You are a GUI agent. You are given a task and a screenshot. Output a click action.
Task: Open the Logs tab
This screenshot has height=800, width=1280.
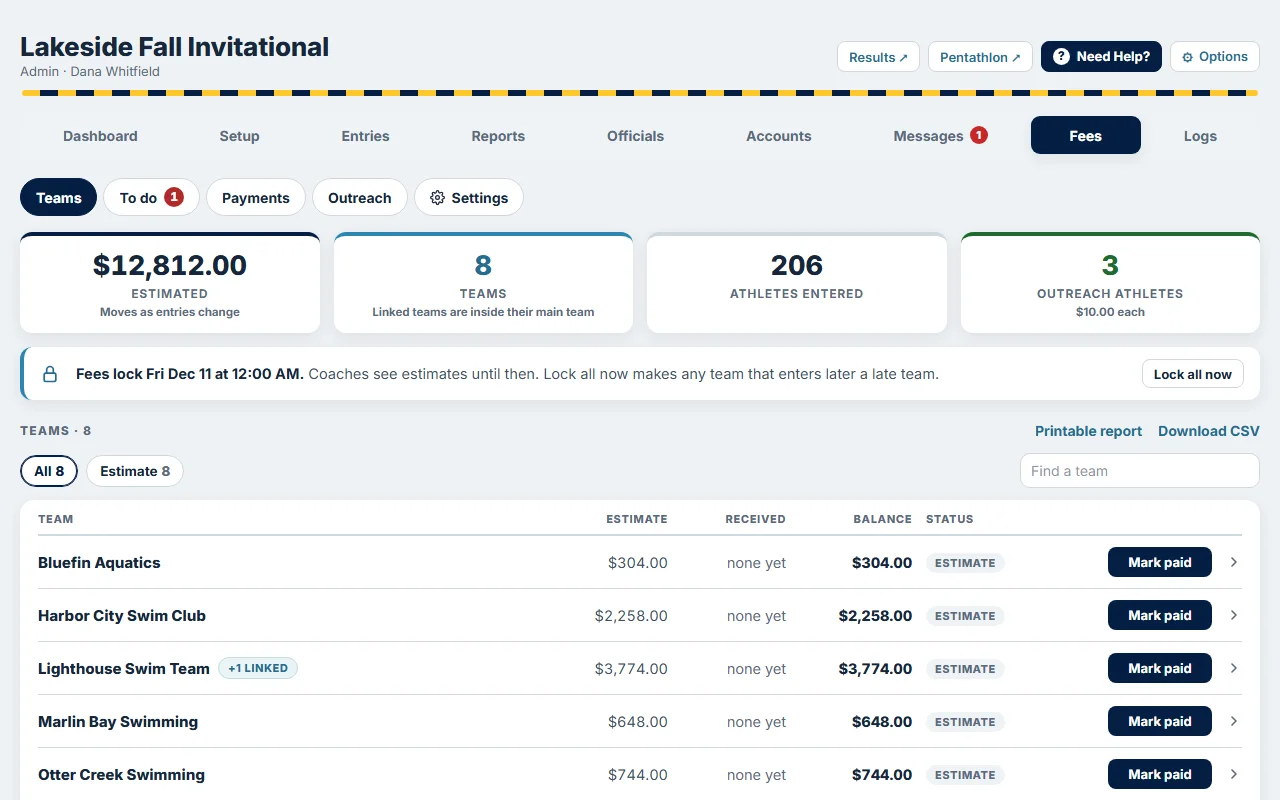point(1200,136)
